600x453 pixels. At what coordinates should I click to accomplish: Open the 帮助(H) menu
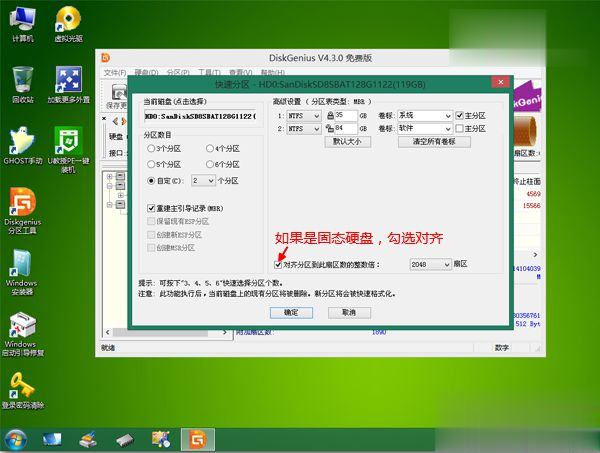click(x=272, y=72)
